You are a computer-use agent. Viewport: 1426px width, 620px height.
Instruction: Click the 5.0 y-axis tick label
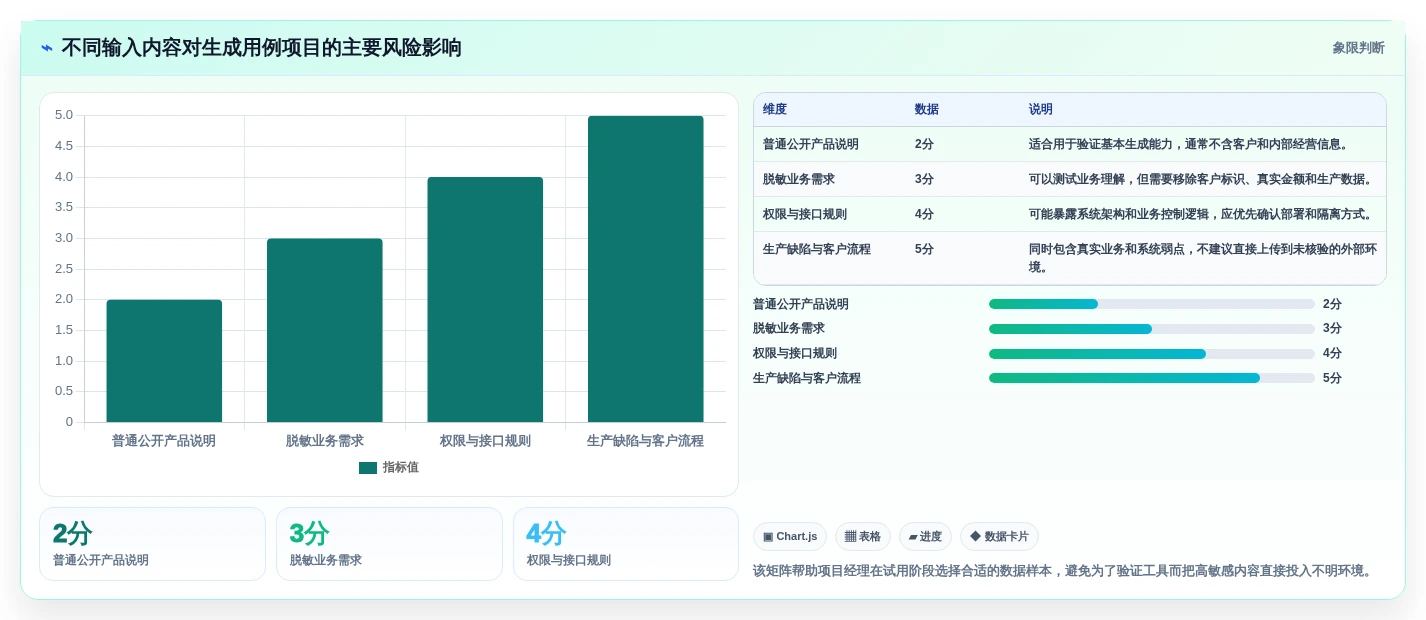(64, 115)
